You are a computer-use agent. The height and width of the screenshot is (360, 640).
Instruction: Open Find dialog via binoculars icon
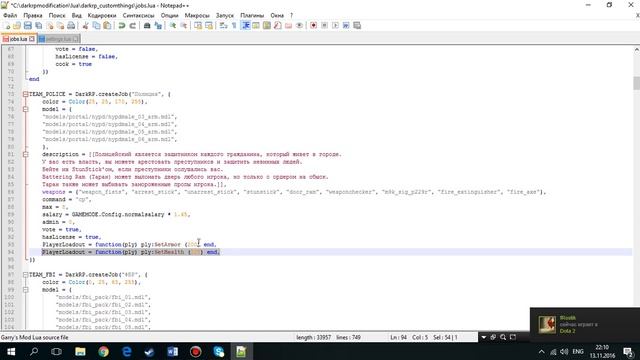click(x=147, y=26)
